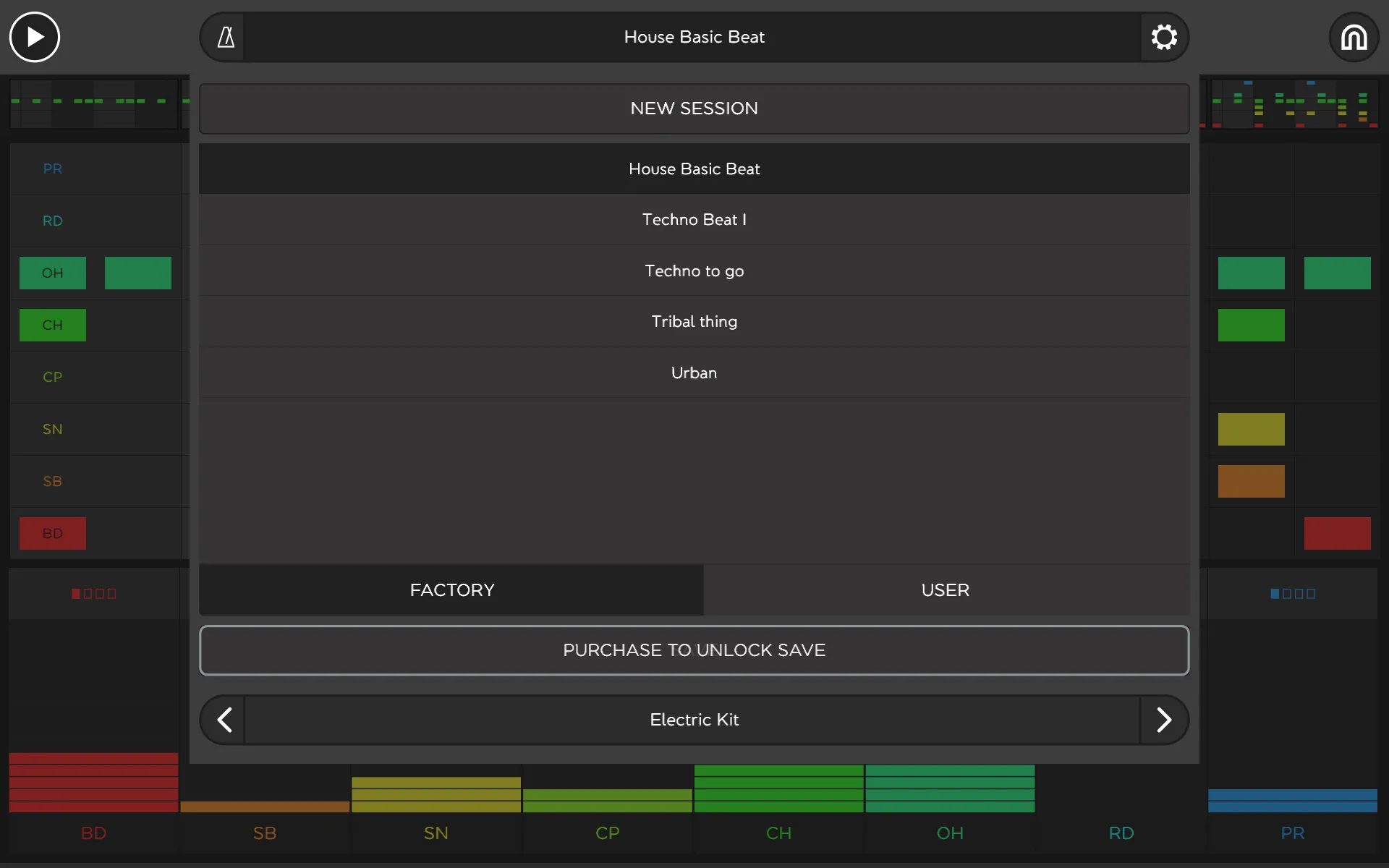Select the House Basic Beat preset
Viewport: 1389px width, 868px height.
pyautogui.click(x=694, y=168)
